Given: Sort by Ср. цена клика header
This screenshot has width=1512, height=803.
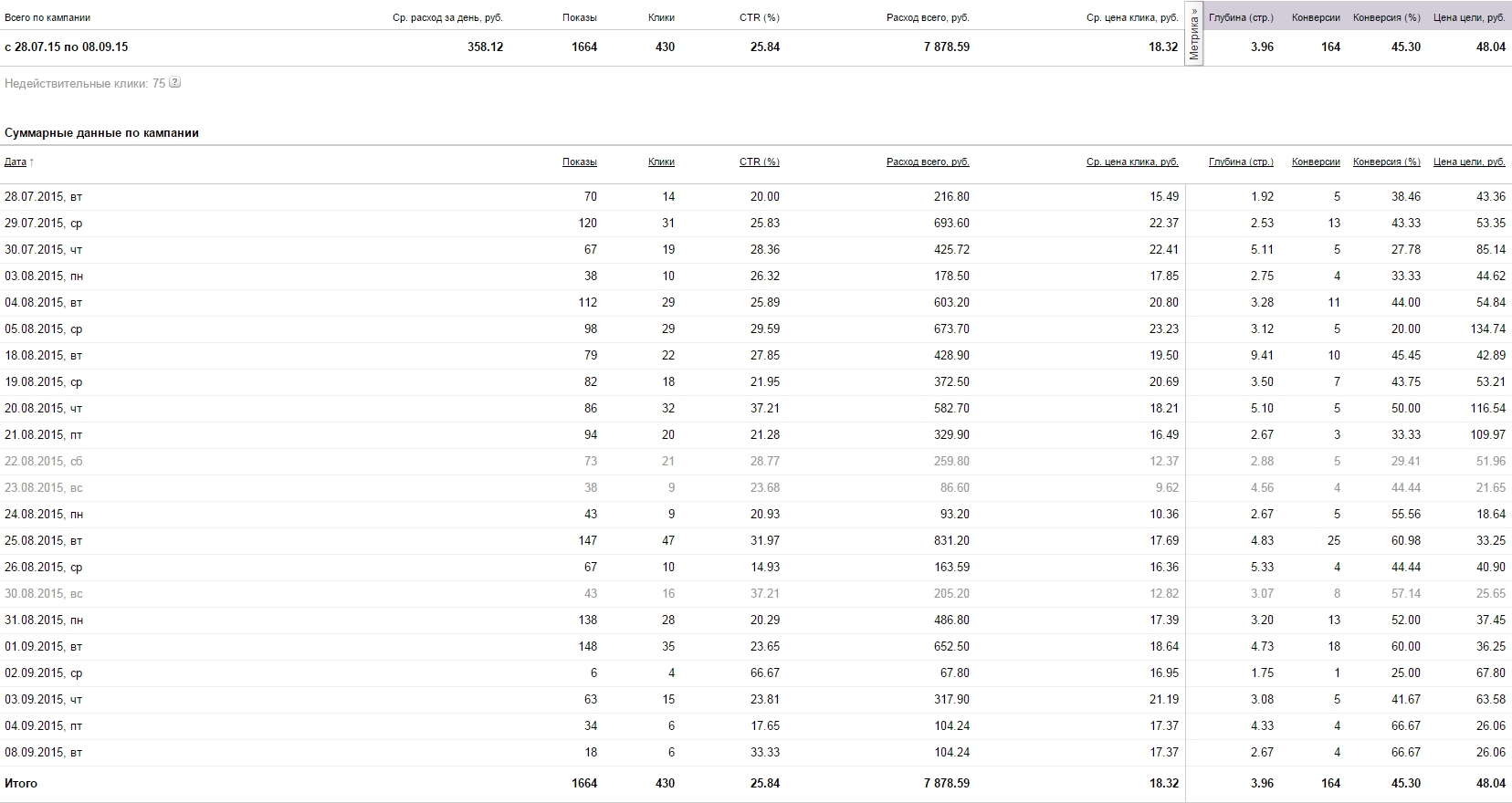Looking at the screenshot, I should [x=1132, y=162].
